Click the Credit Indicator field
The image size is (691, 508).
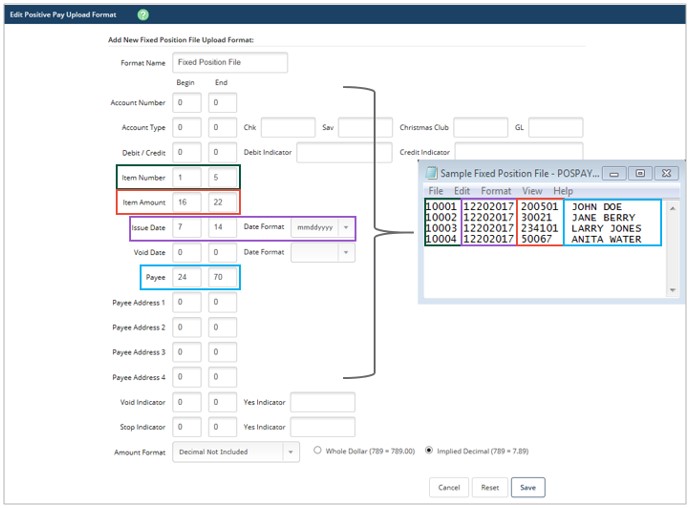(519, 152)
